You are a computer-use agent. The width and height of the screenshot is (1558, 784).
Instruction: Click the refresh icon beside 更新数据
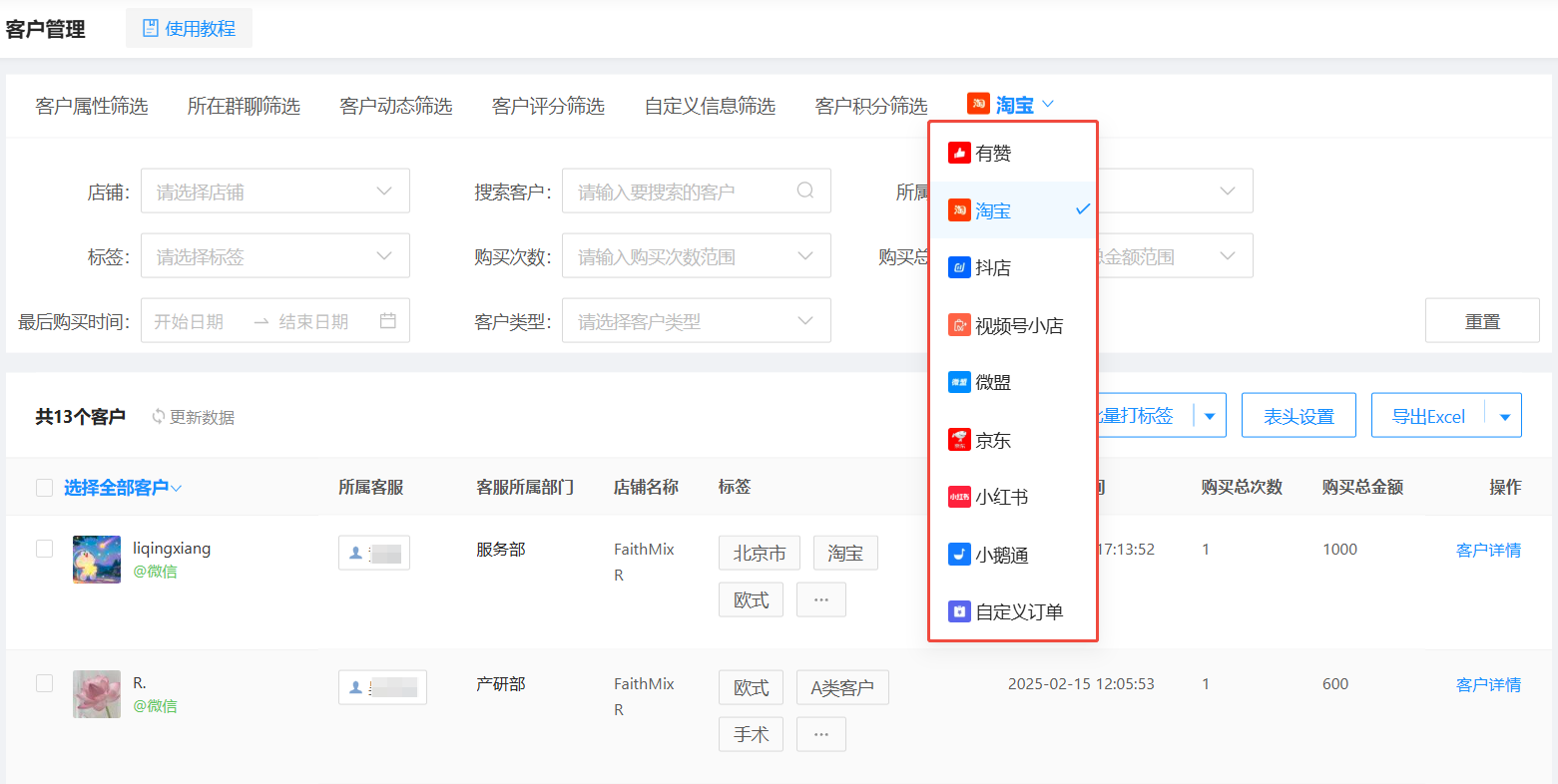click(158, 417)
